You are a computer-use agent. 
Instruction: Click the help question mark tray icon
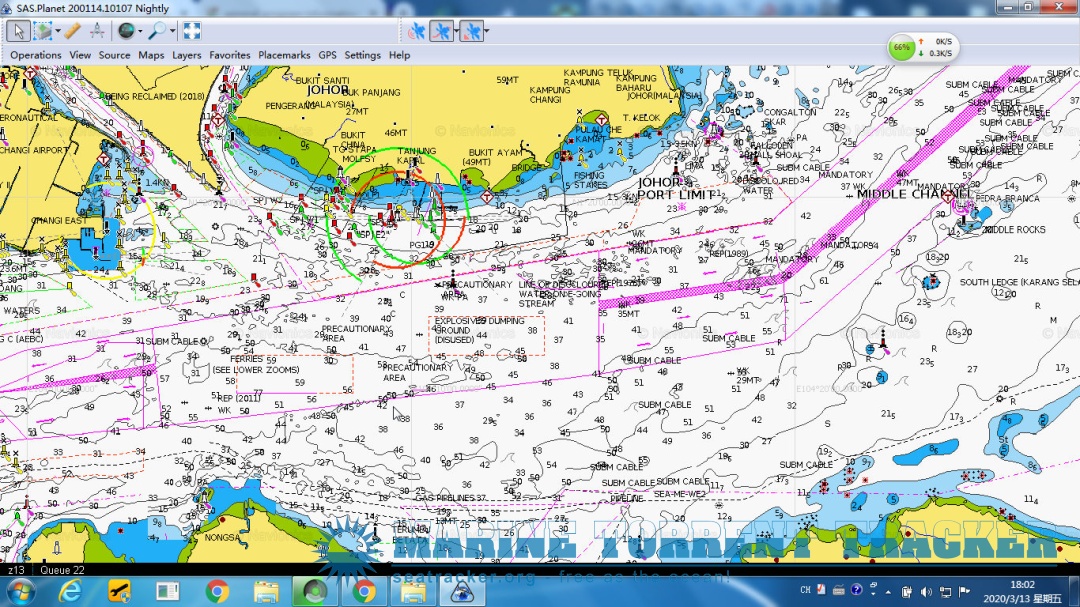(856, 590)
